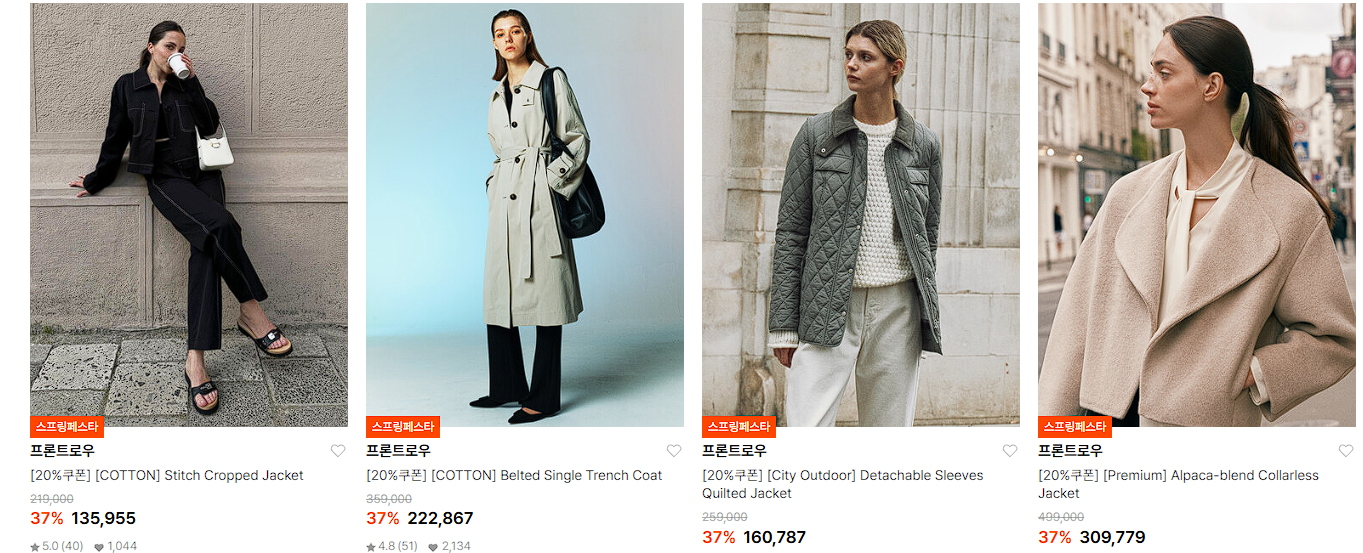Screen dimensions: 1363x553
Task: Click 프론트로우 brand name under the alpaca jacket
Action: click(1070, 451)
